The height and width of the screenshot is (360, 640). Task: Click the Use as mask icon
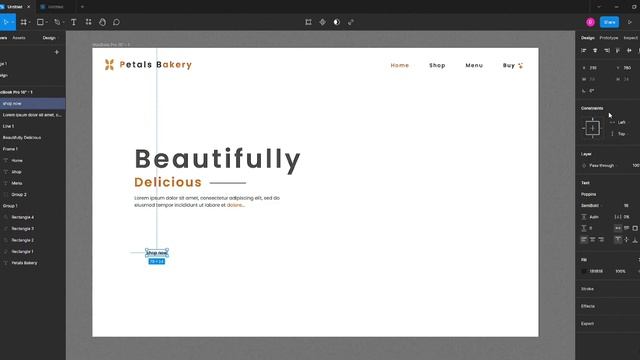tap(336, 22)
